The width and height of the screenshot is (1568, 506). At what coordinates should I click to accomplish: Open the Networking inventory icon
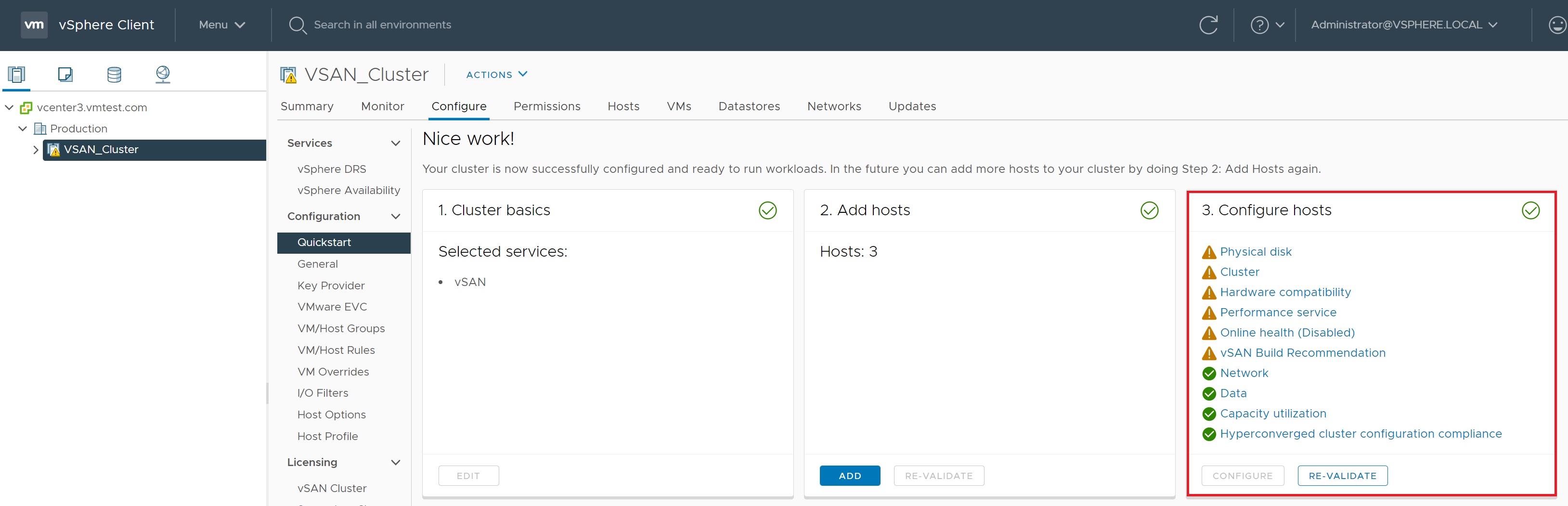(x=163, y=74)
